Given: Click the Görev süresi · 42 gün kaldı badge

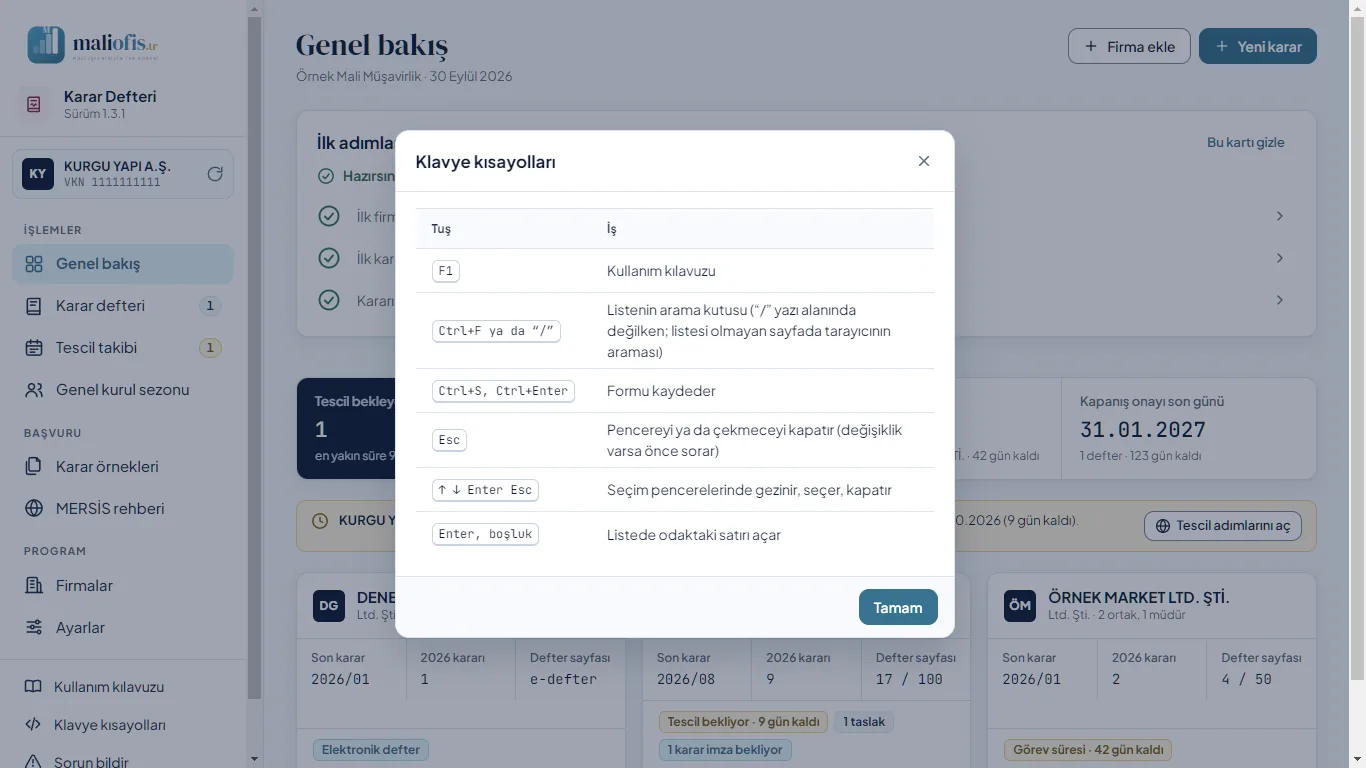Looking at the screenshot, I should point(1088,750).
